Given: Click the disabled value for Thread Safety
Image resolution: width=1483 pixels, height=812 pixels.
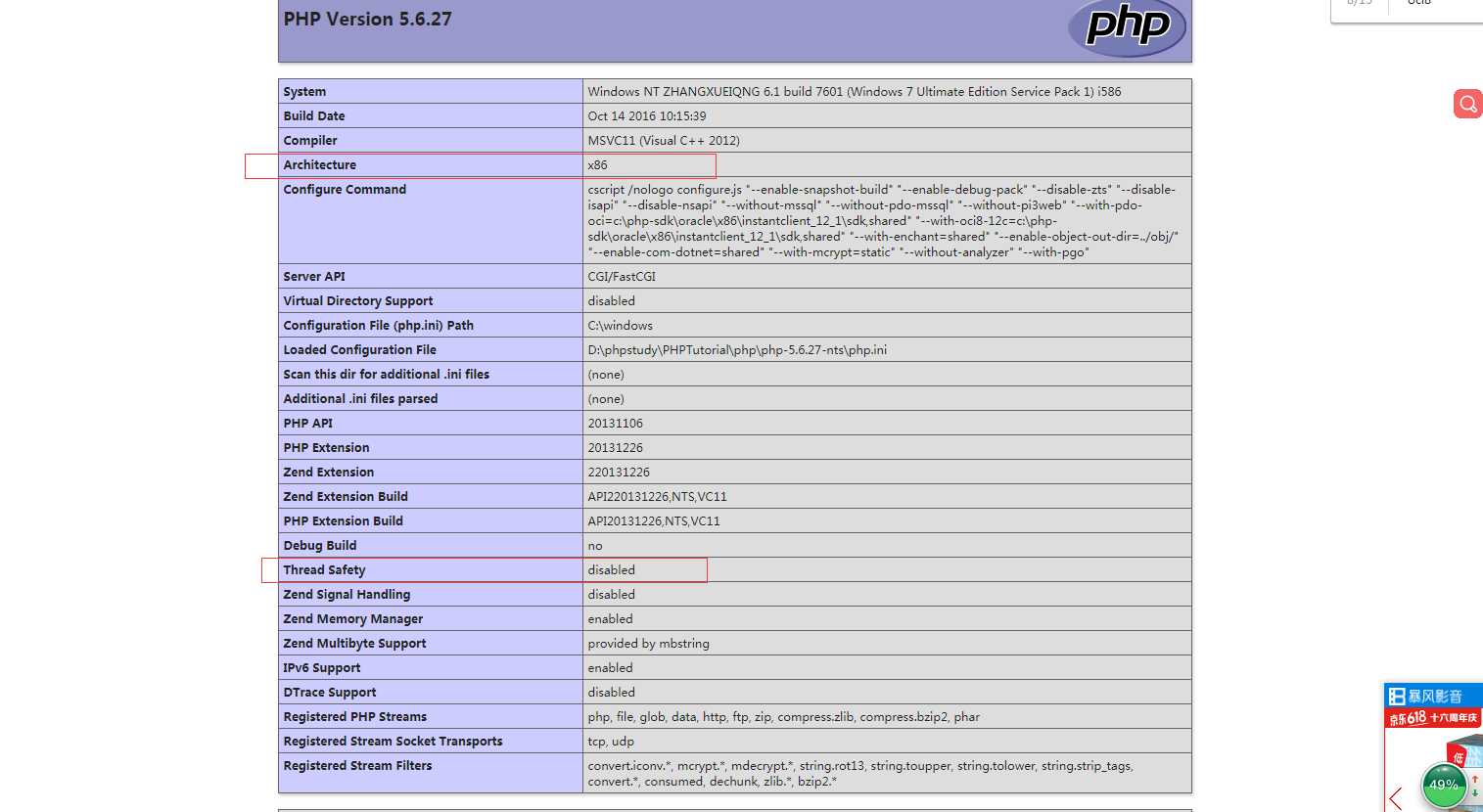Looking at the screenshot, I should pos(612,570).
